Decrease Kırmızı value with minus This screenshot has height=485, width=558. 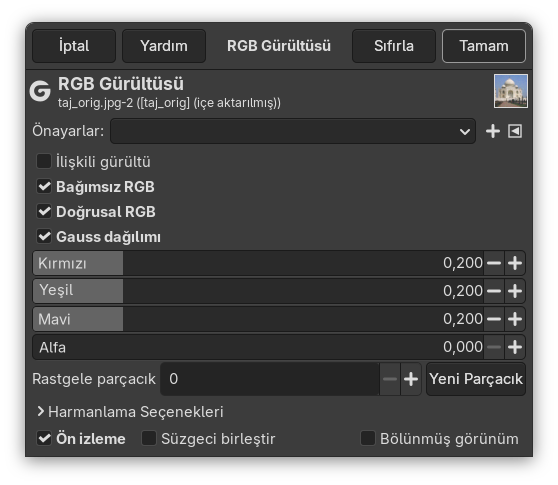click(494, 263)
